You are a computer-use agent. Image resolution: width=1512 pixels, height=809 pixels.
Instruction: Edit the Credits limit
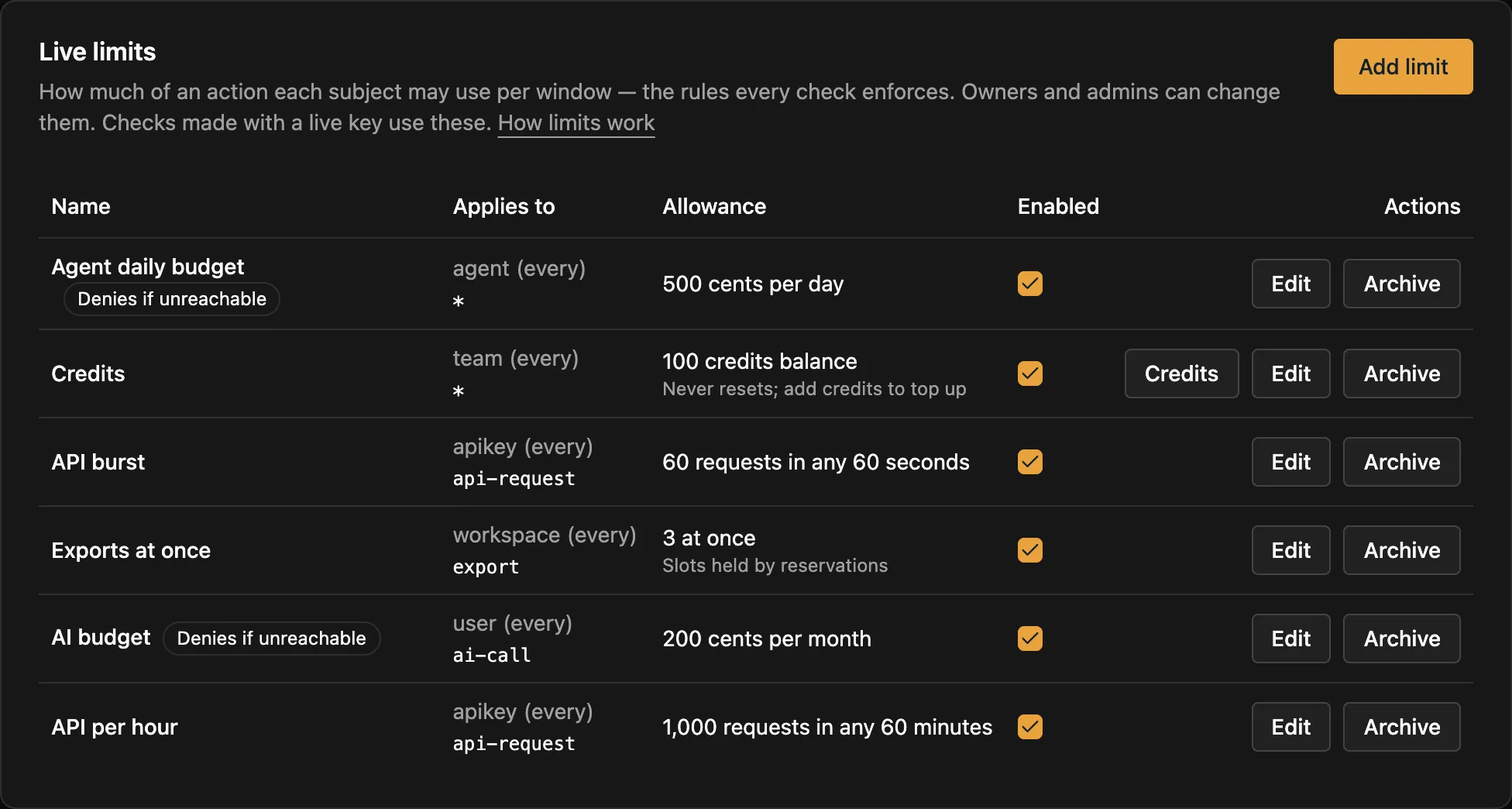tap(1290, 374)
